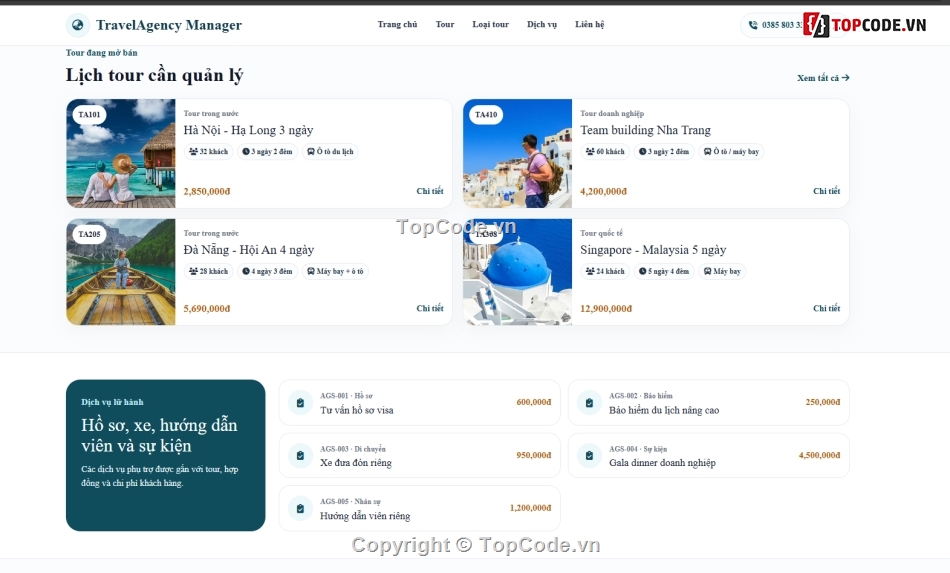Click the arrow icon next to Xem tất cả

(x=846, y=78)
